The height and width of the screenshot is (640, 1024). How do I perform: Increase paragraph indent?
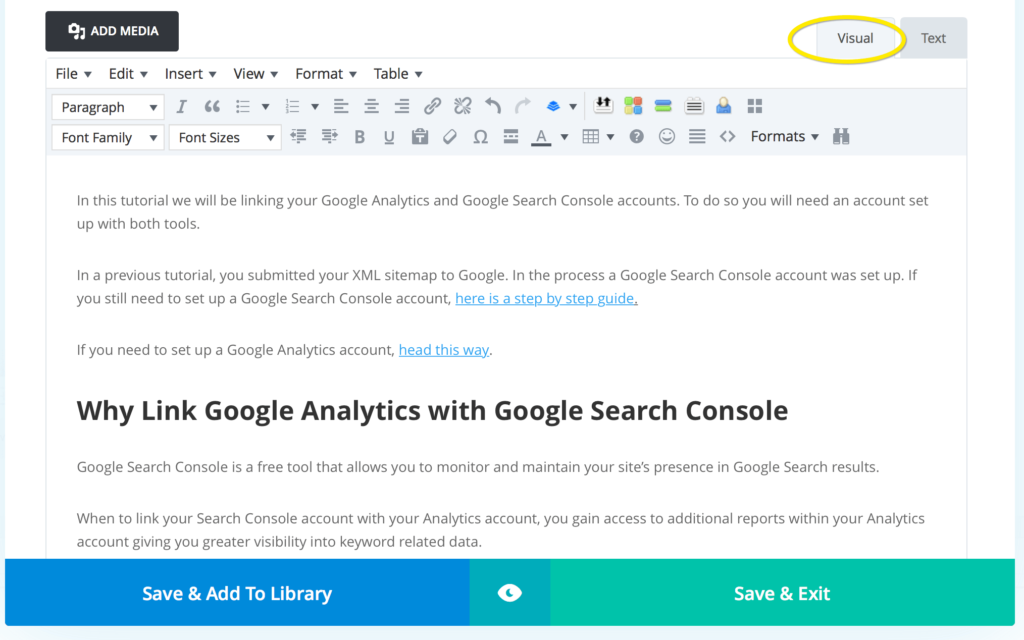330,136
